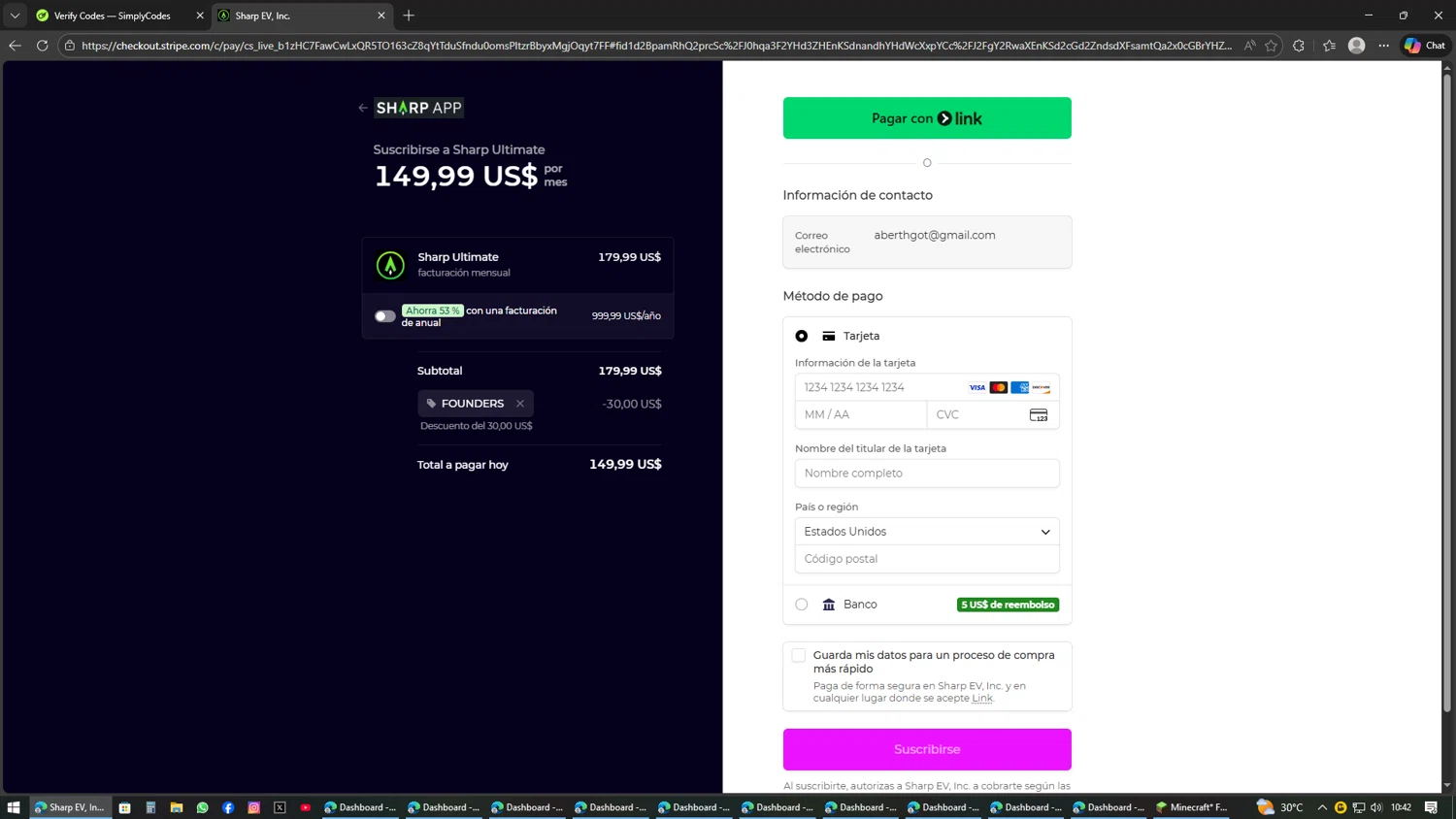Open browser profile avatar

pyautogui.click(x=1357, y=46)
